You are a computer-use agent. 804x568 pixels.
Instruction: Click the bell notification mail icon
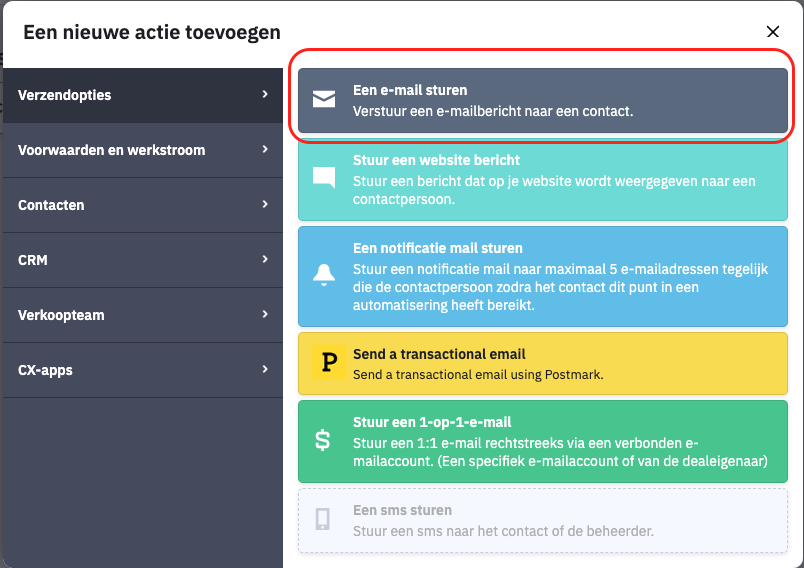coord(324,275)
